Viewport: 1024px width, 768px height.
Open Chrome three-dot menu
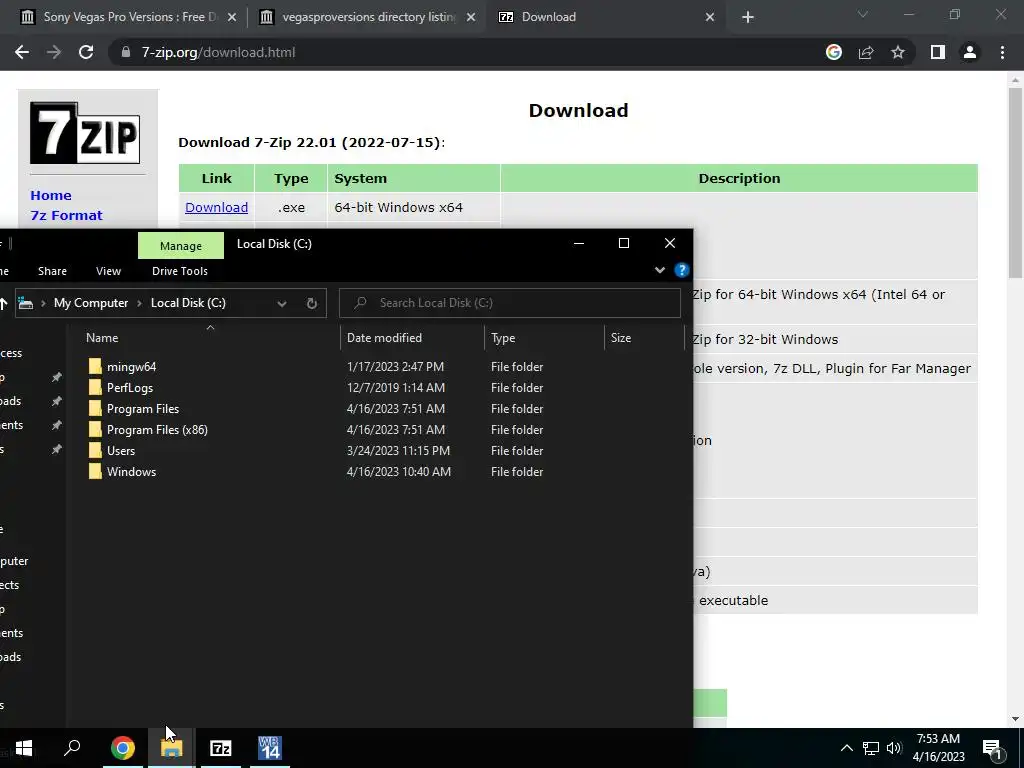tap(1002, 52)
